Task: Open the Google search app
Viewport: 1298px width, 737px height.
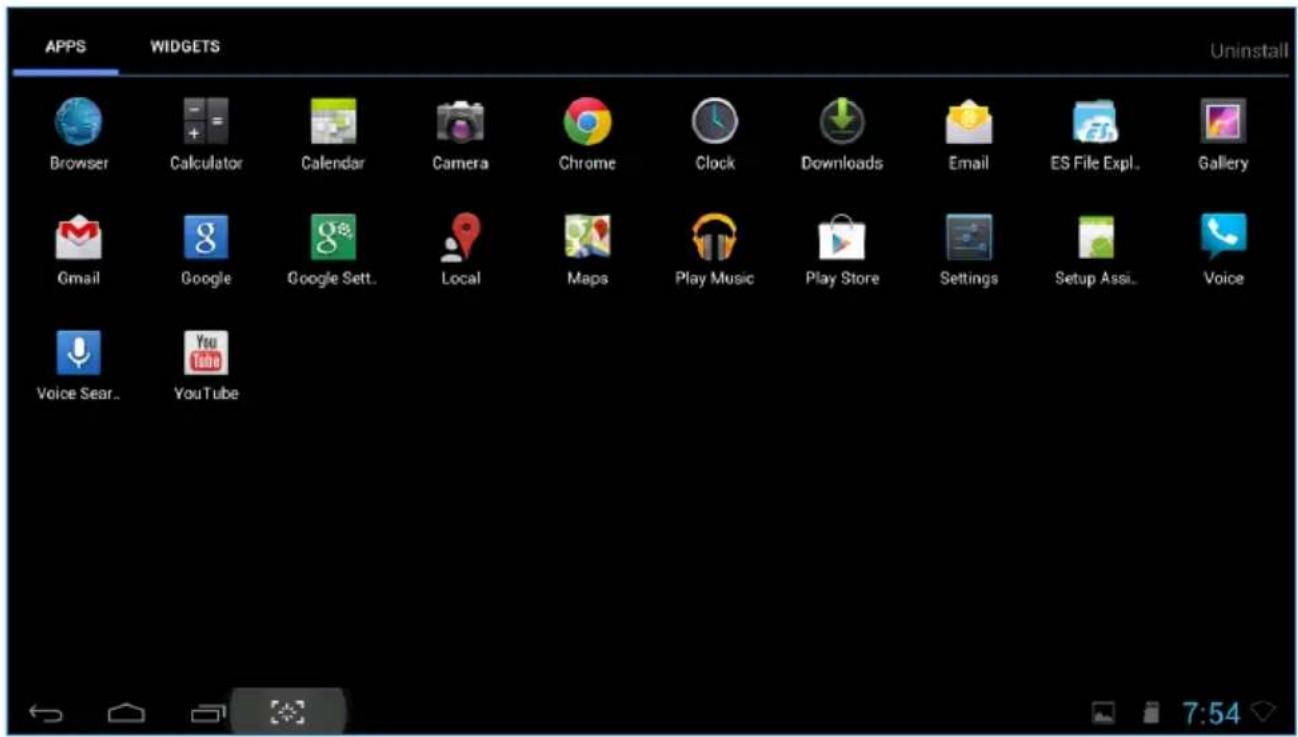Action: (x=206, y=251)
